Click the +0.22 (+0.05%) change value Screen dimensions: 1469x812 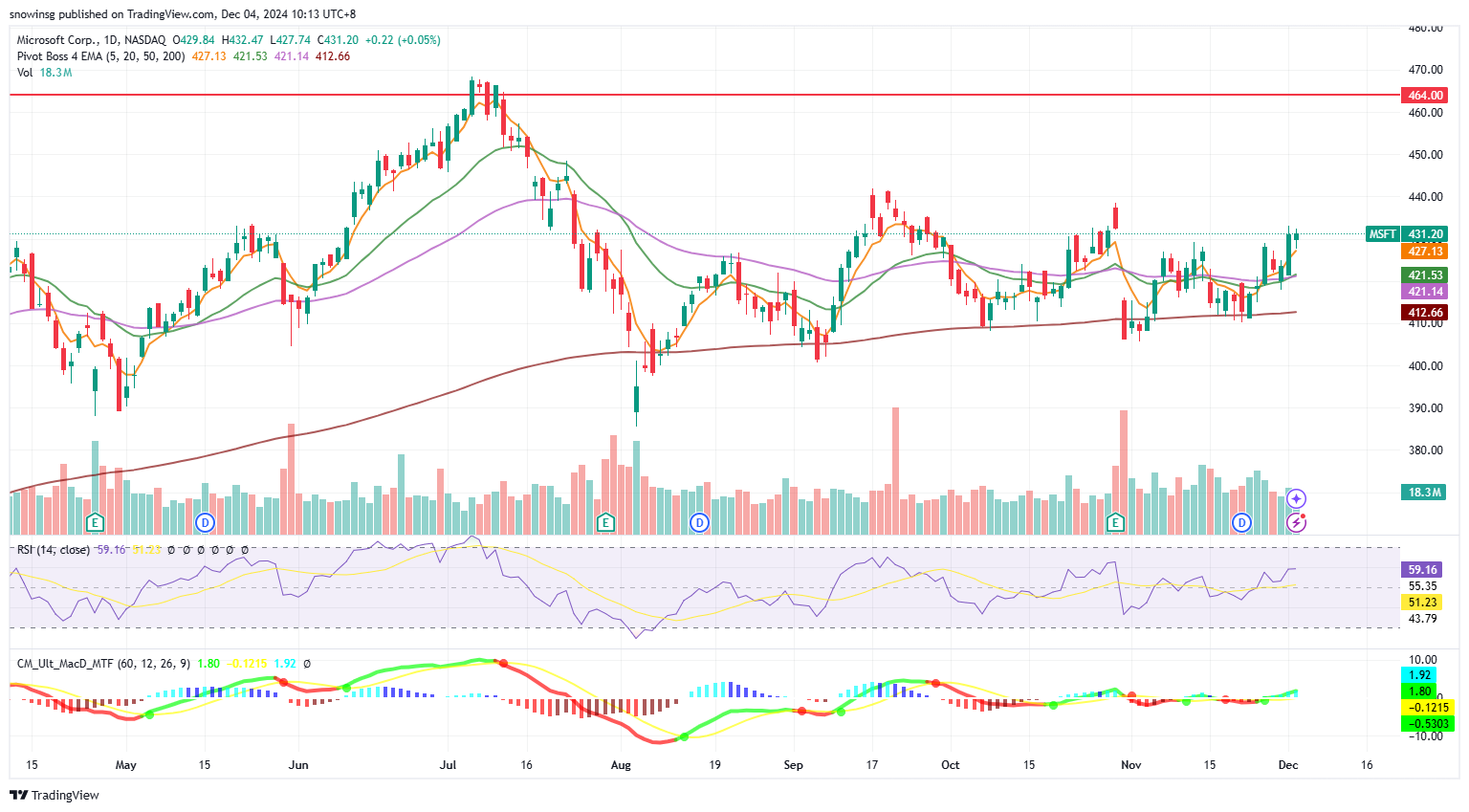[x=403, y=40]
